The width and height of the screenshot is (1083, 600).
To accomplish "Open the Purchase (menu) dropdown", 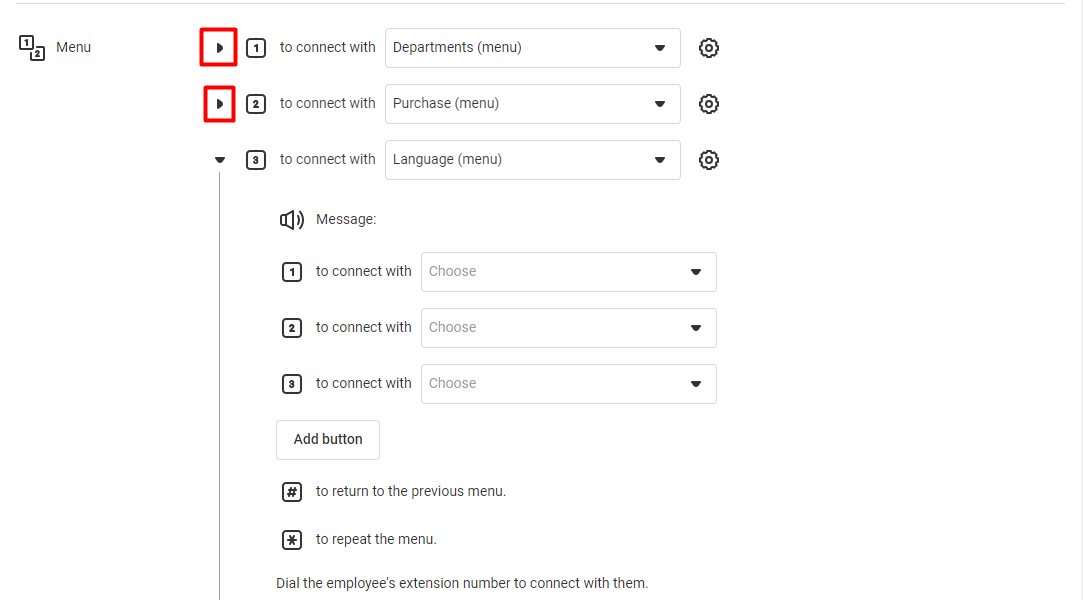I will click(533, 104).
